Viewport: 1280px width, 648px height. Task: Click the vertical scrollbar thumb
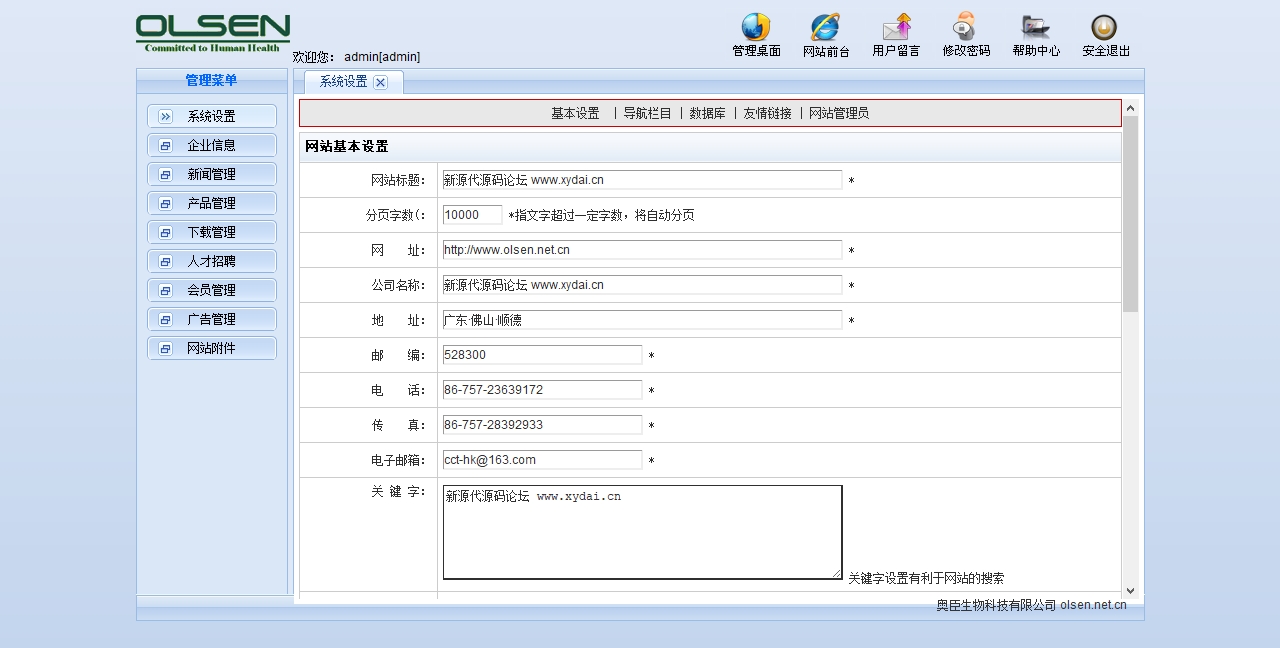(1130, 214)
